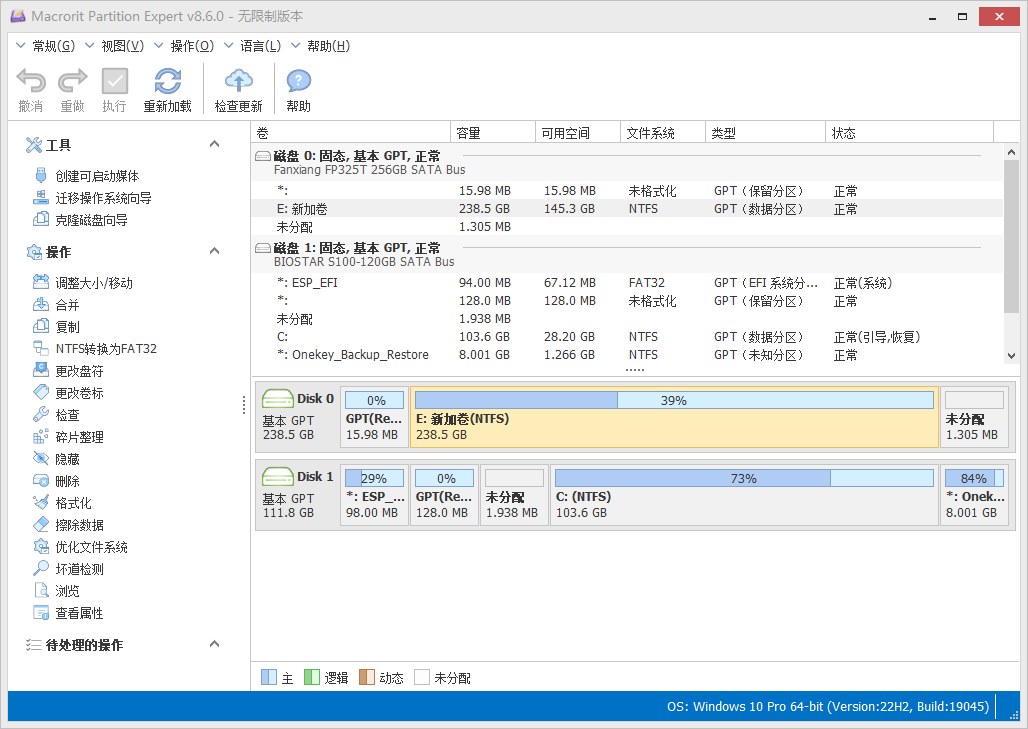Select 磁盘 0 header row
Viewport: 1028px width, 729px height.
[627, 163]
